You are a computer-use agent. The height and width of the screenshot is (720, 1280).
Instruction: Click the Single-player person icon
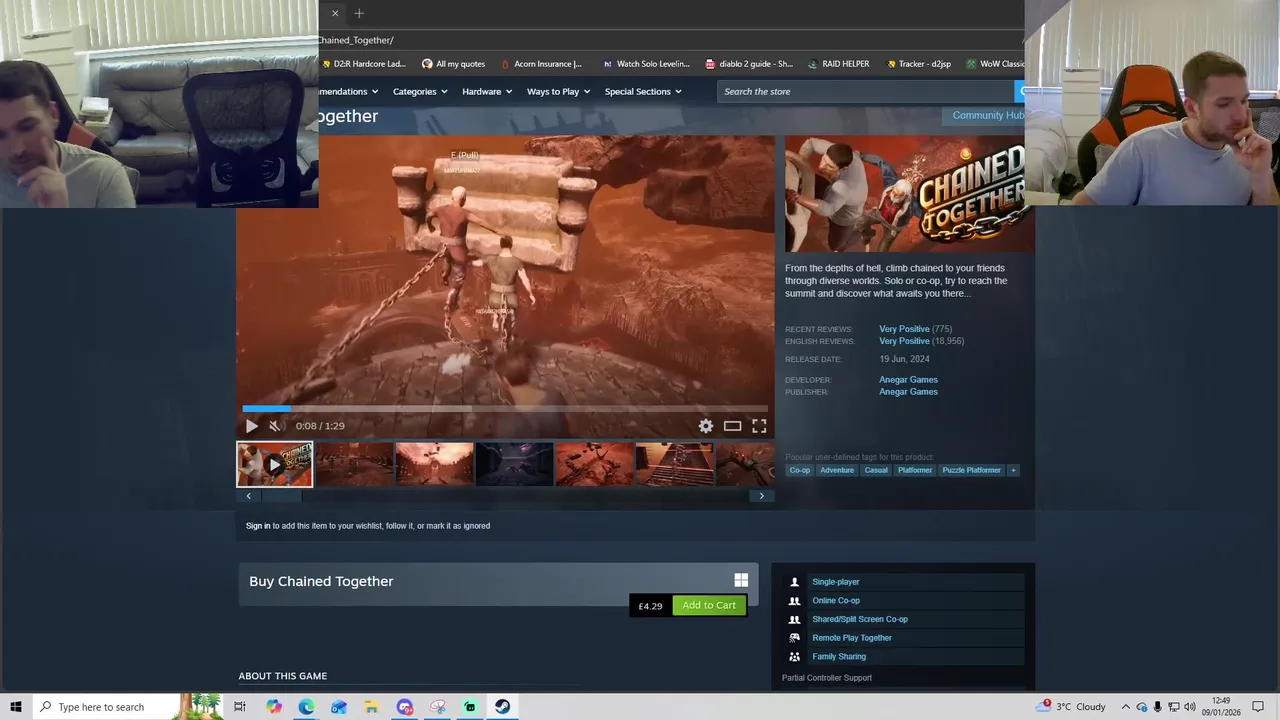coord(794,582)
